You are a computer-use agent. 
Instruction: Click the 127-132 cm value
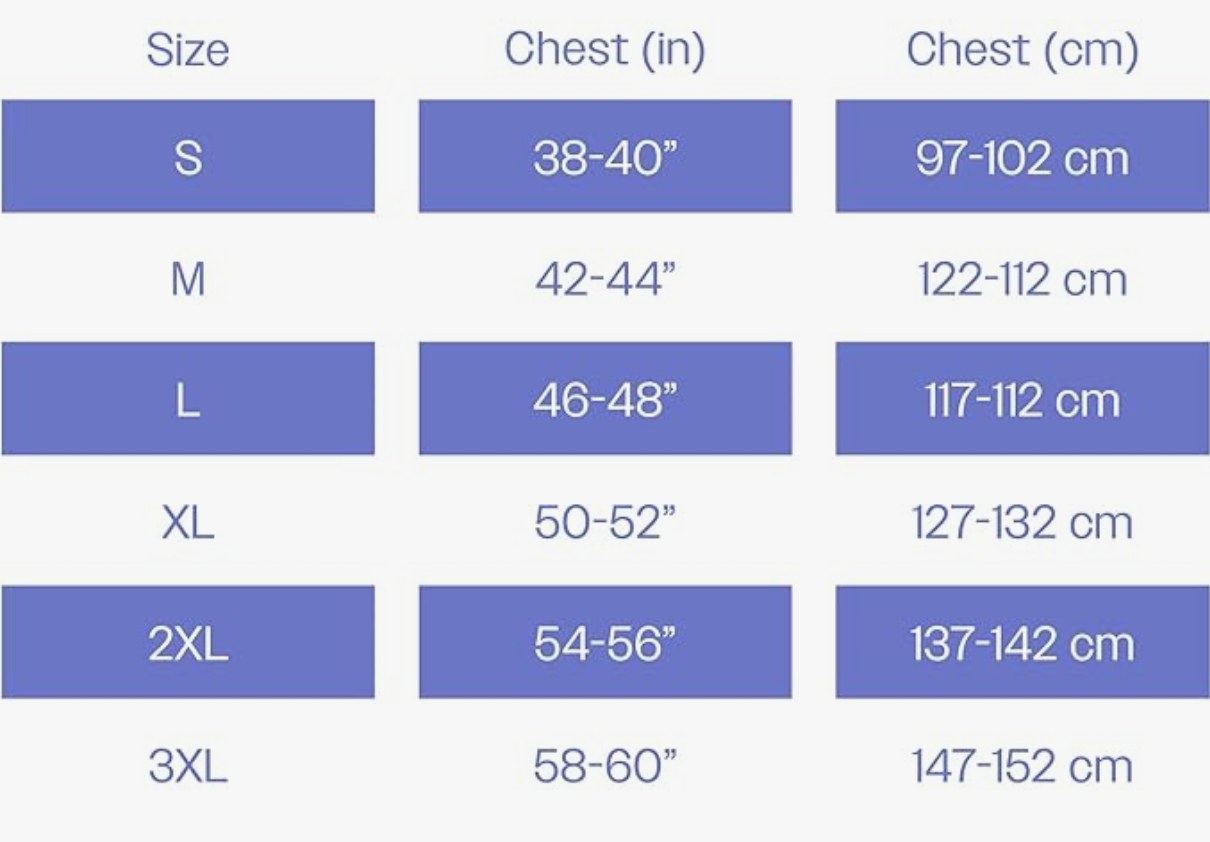(1022, 523)
